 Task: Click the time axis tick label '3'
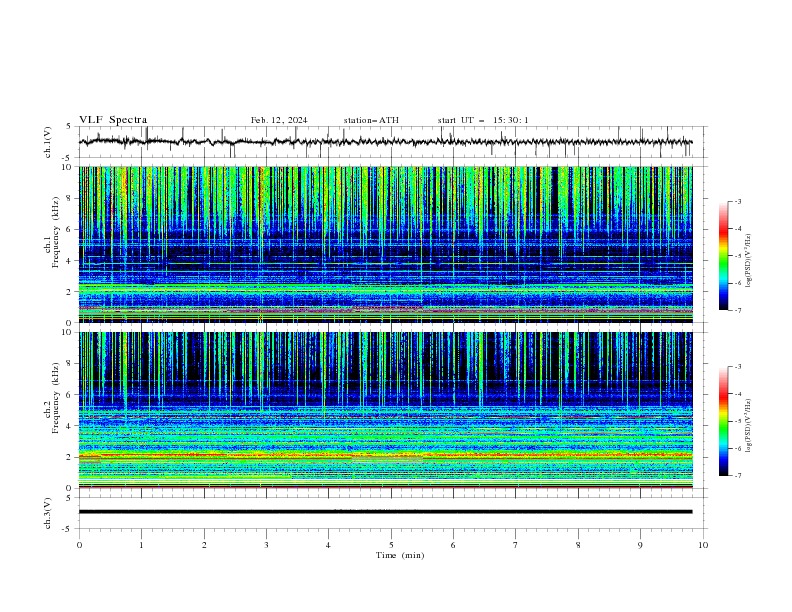click(x=266, y=545)
